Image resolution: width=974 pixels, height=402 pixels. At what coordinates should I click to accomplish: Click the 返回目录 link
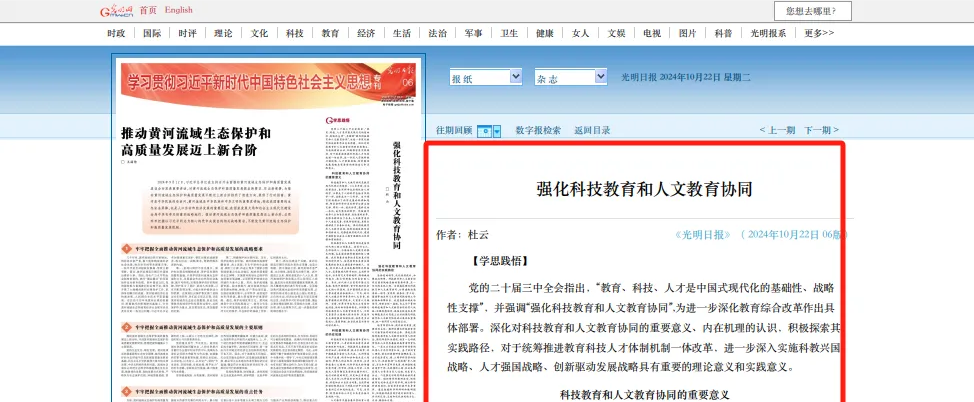592,130
